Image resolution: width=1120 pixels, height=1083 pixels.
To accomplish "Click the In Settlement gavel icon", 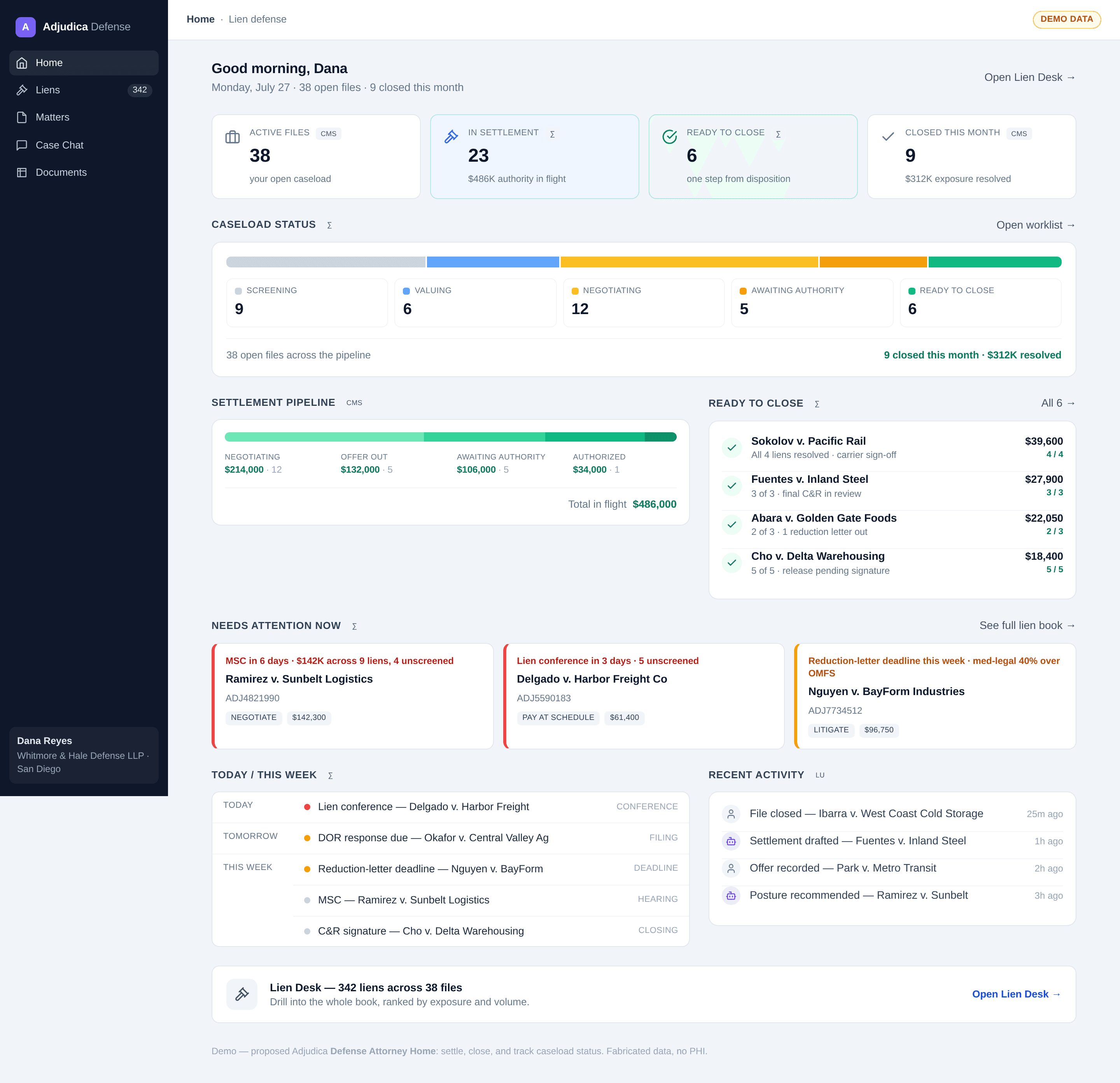I will tap(451, 136).
